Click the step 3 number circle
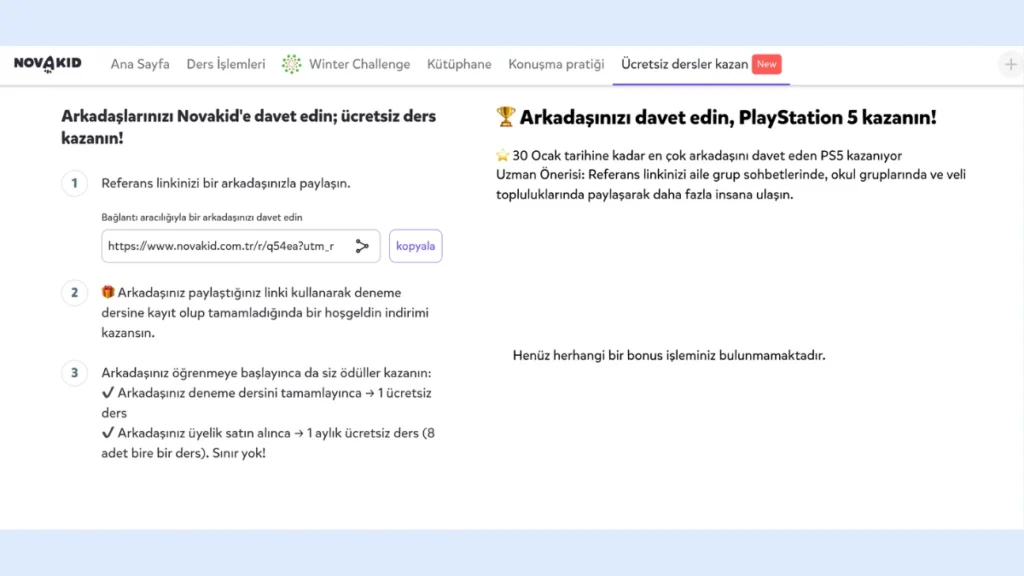This screenshot has width=1024, height=576. click(73, 373)
